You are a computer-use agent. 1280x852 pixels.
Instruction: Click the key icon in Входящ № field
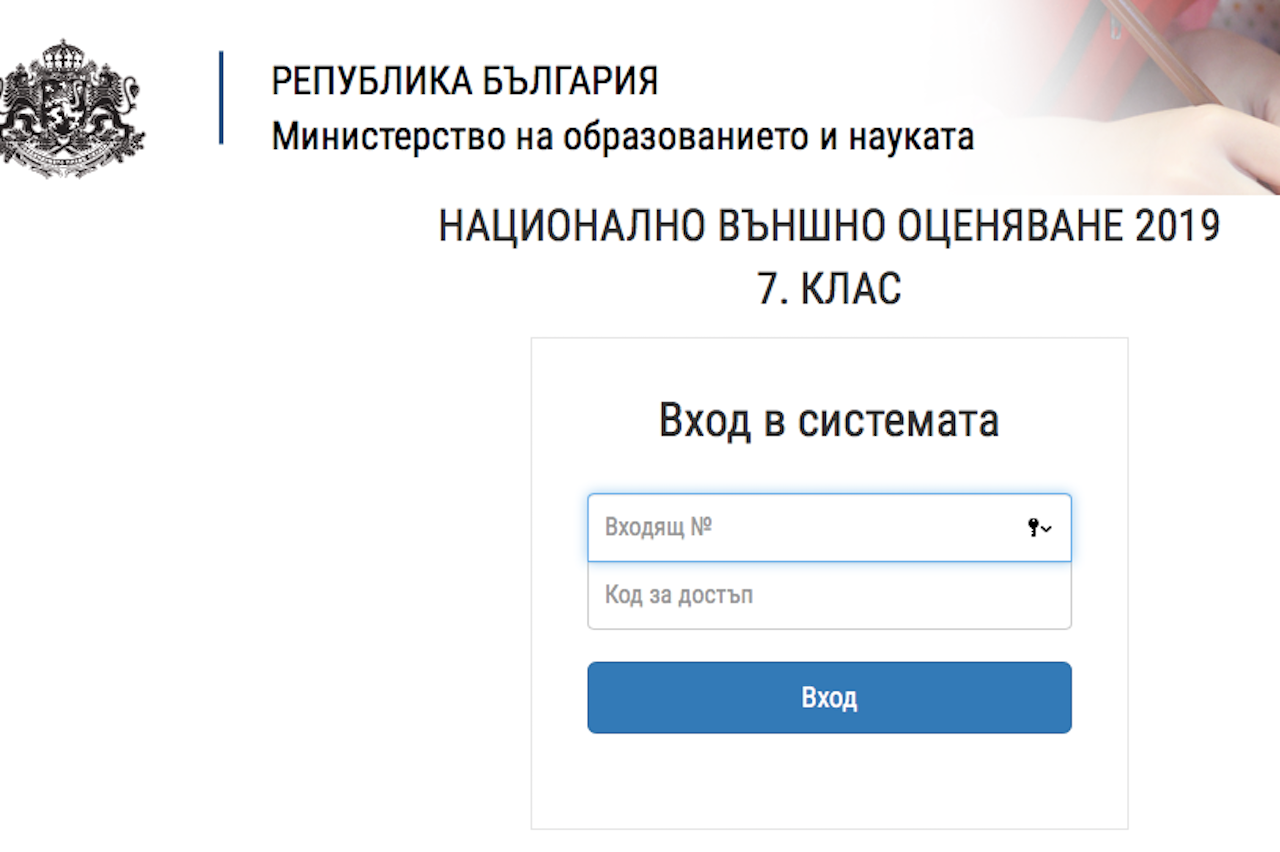[x=1033, y=528]
